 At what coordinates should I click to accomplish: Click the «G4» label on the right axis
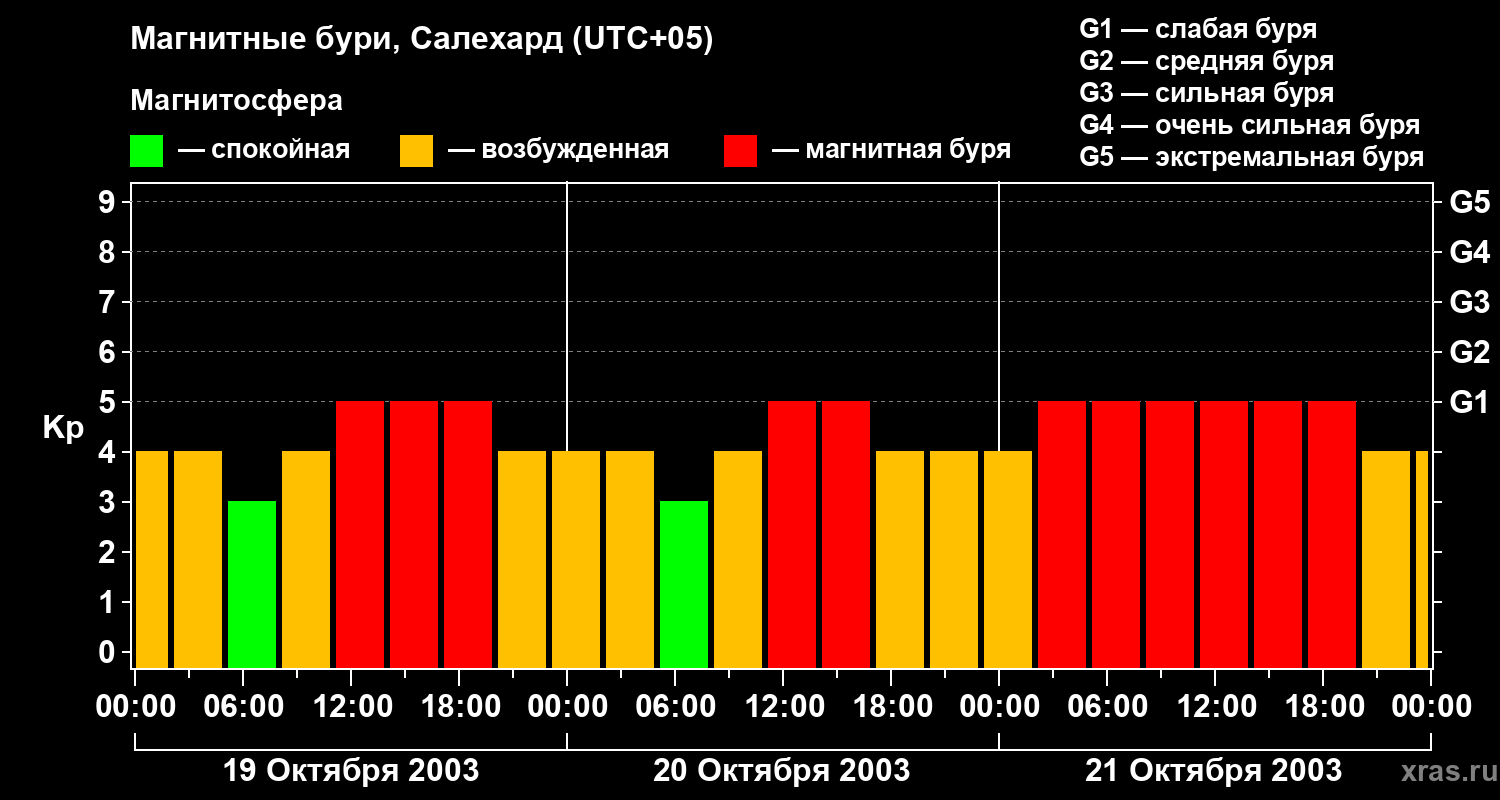click(1469, 252)
